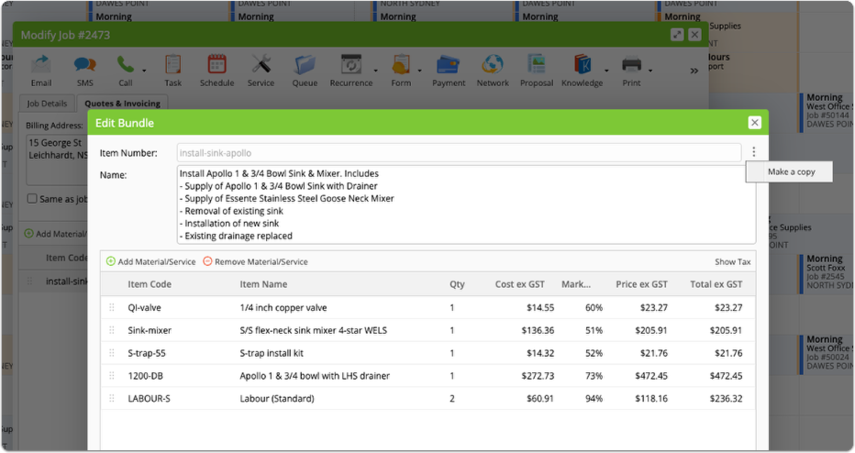Switch to the Job Details tab
Viewport: 855px width, 453px height.
(x=47, y=103)
